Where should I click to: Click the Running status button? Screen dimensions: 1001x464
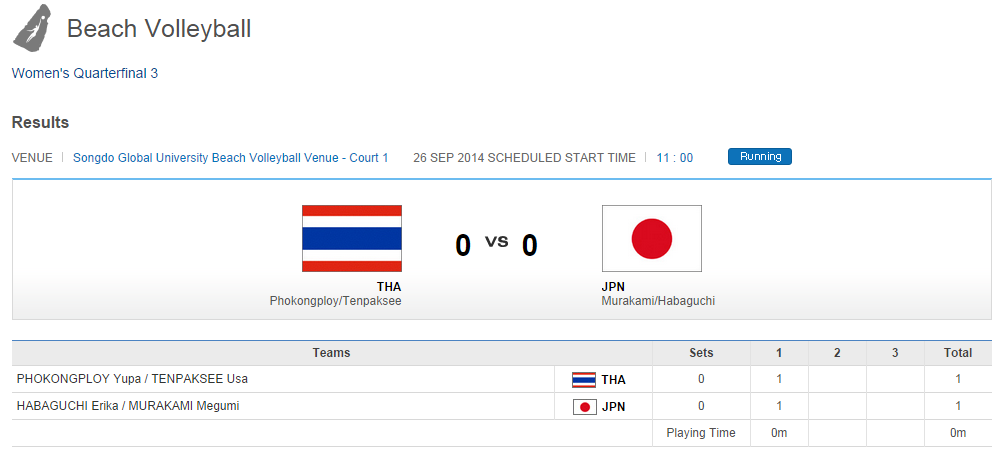pos(760,157)
